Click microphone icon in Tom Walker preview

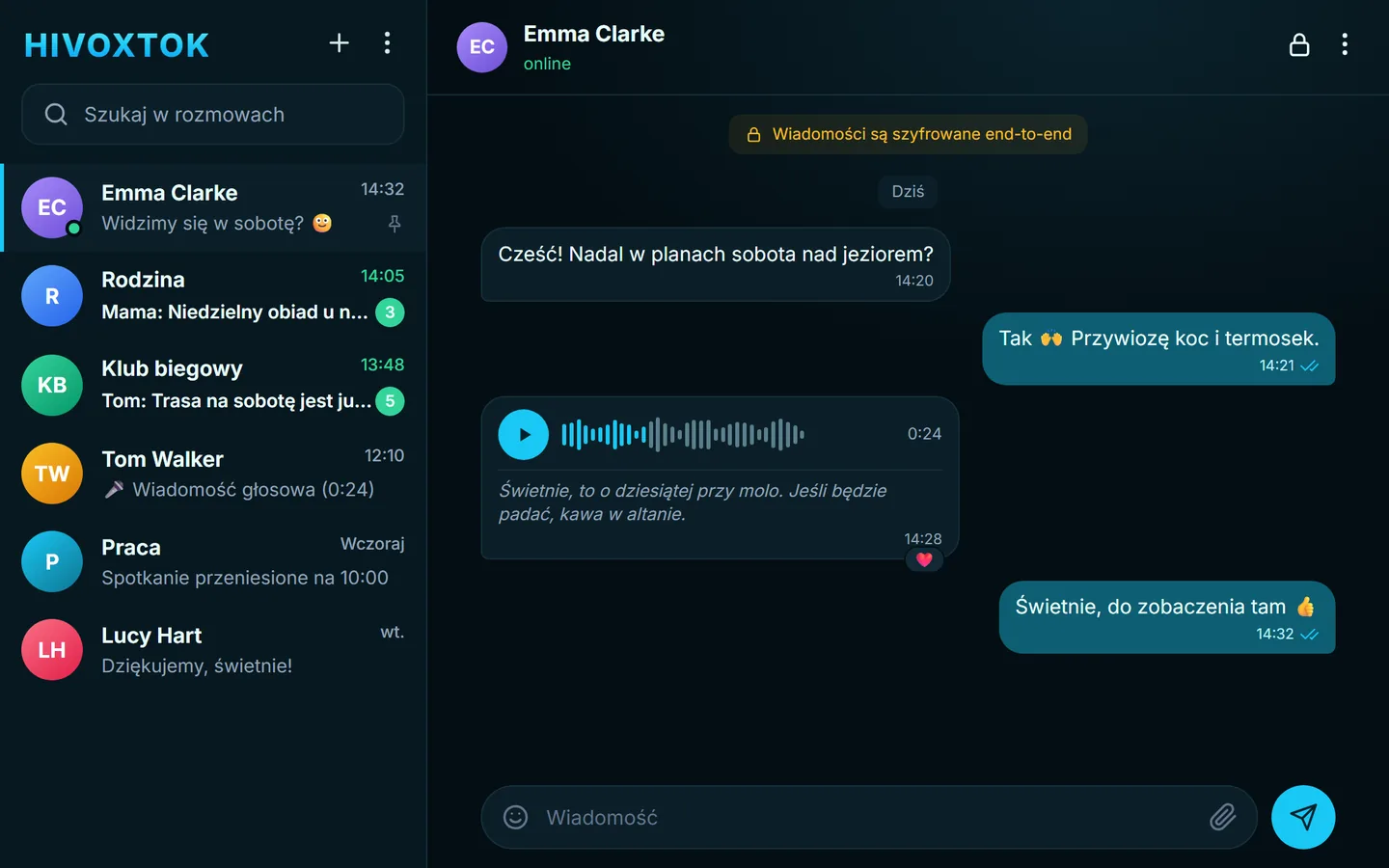point(114,490)
